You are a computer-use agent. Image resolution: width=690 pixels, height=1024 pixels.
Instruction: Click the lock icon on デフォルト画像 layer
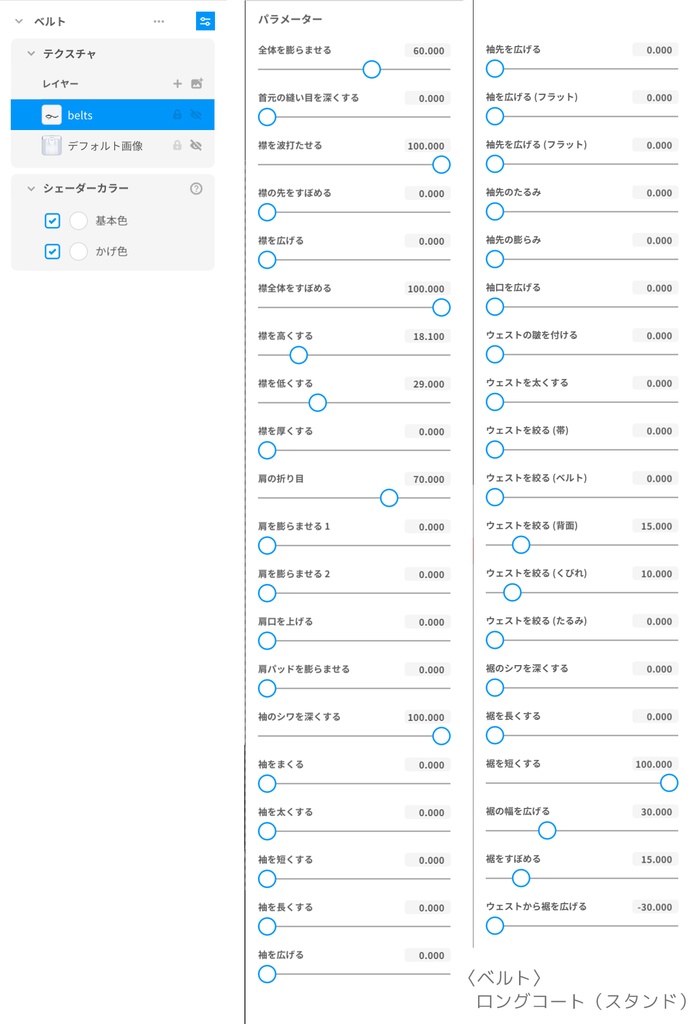pos(177,145)
